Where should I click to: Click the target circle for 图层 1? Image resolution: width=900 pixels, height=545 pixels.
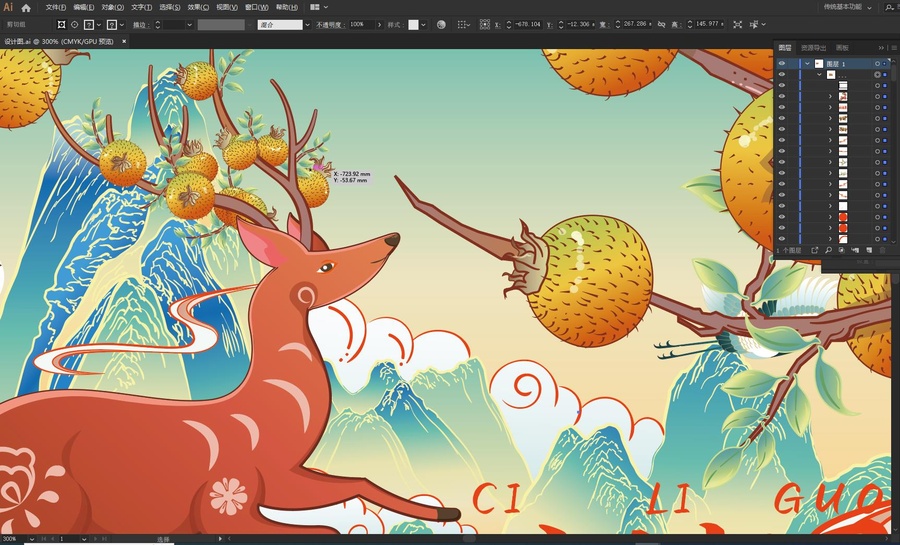[877, 64]
